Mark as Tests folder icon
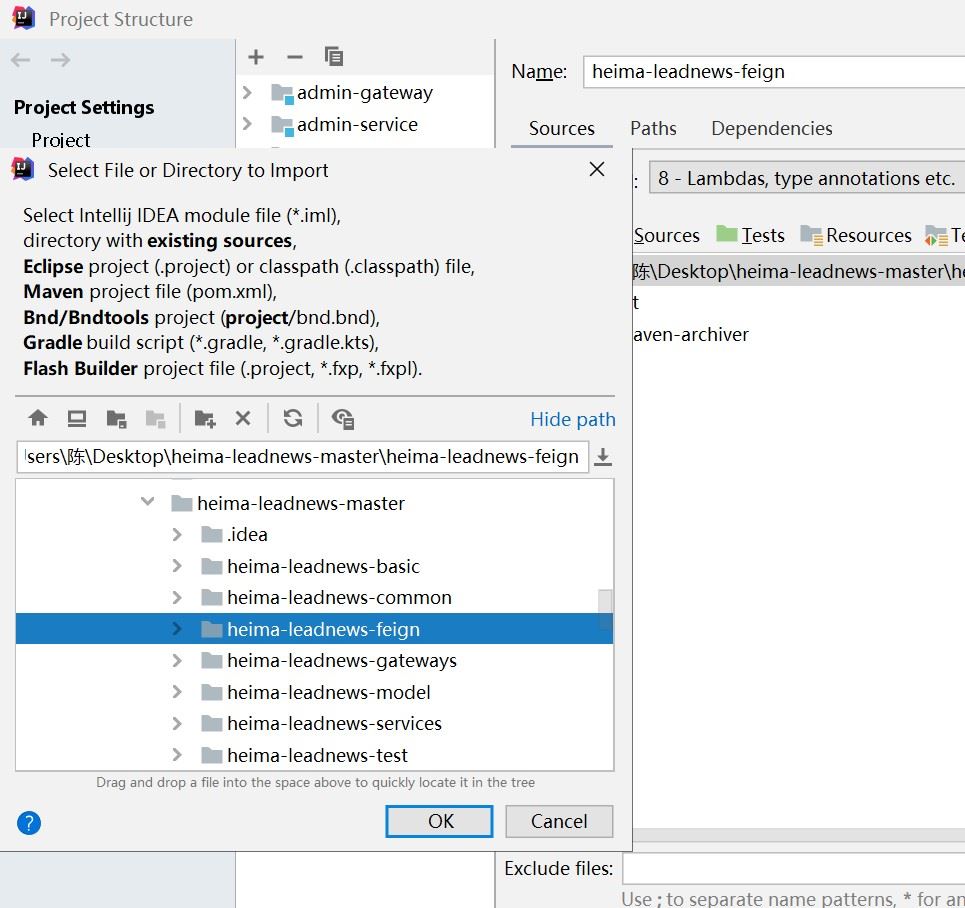Screen dimensions: 965x908 [727, 234]
